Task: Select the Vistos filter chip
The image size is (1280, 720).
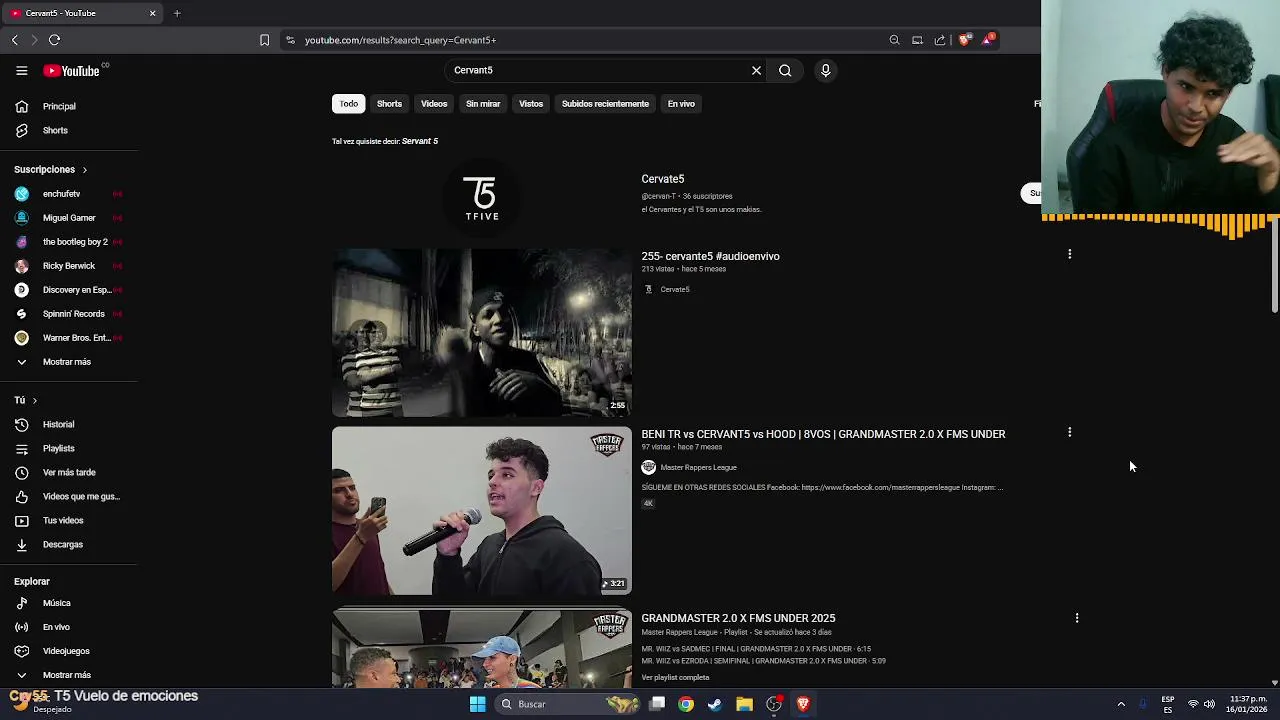Action: pyautogui.click(x=531, y=104)
